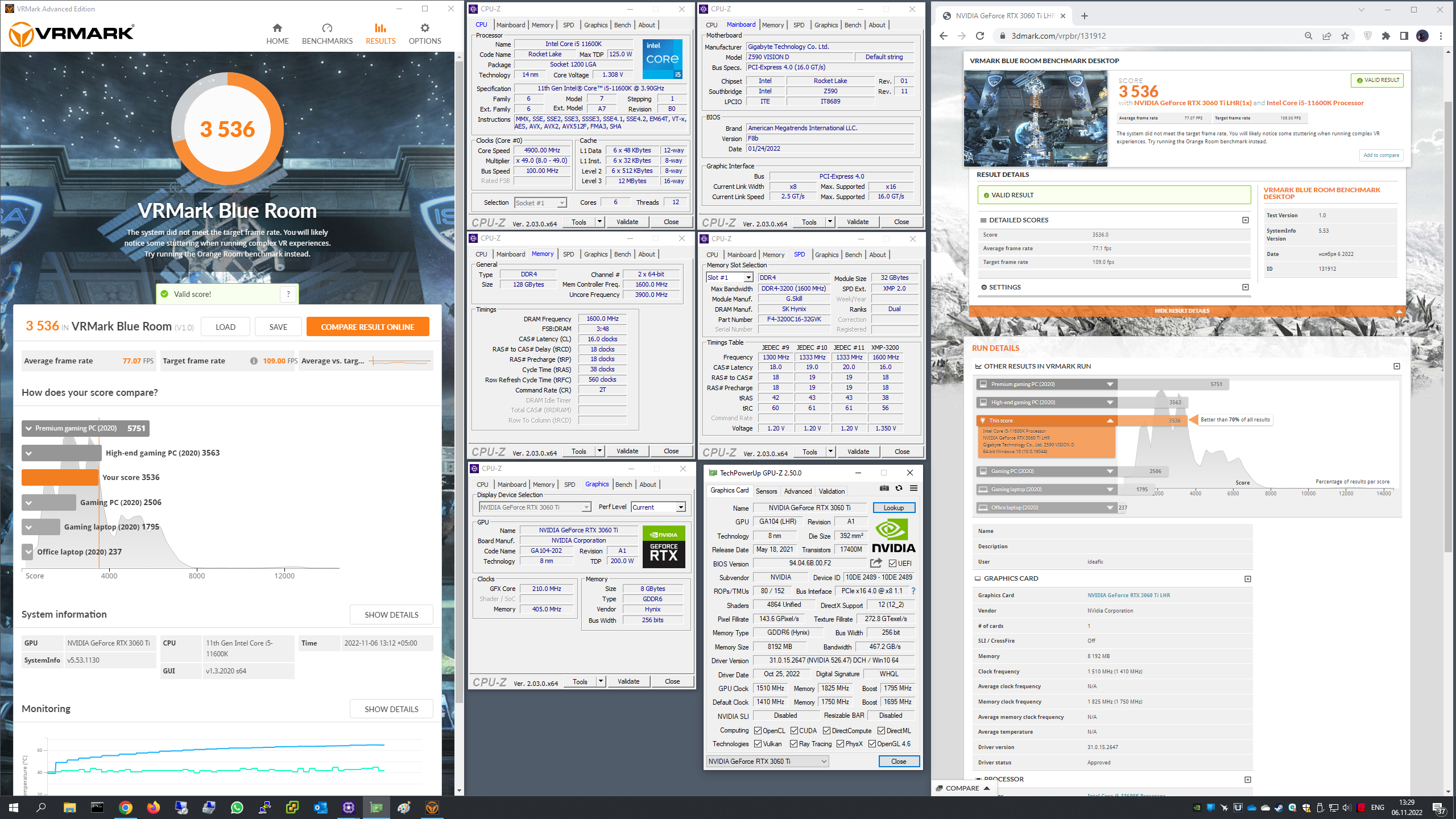This screenshot has height=819, width=1456.
Task: Toggle the DirectCompute checkbox in GPU-Z
Action: 827,731
